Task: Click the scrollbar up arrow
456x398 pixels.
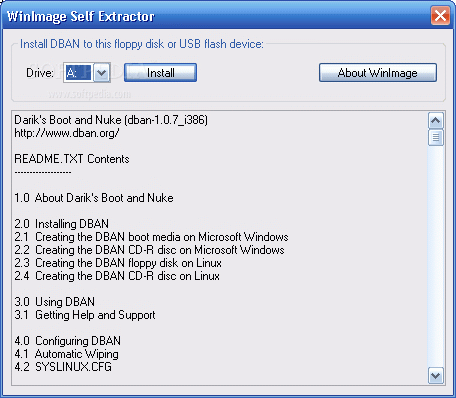Action: coord(436,121)
